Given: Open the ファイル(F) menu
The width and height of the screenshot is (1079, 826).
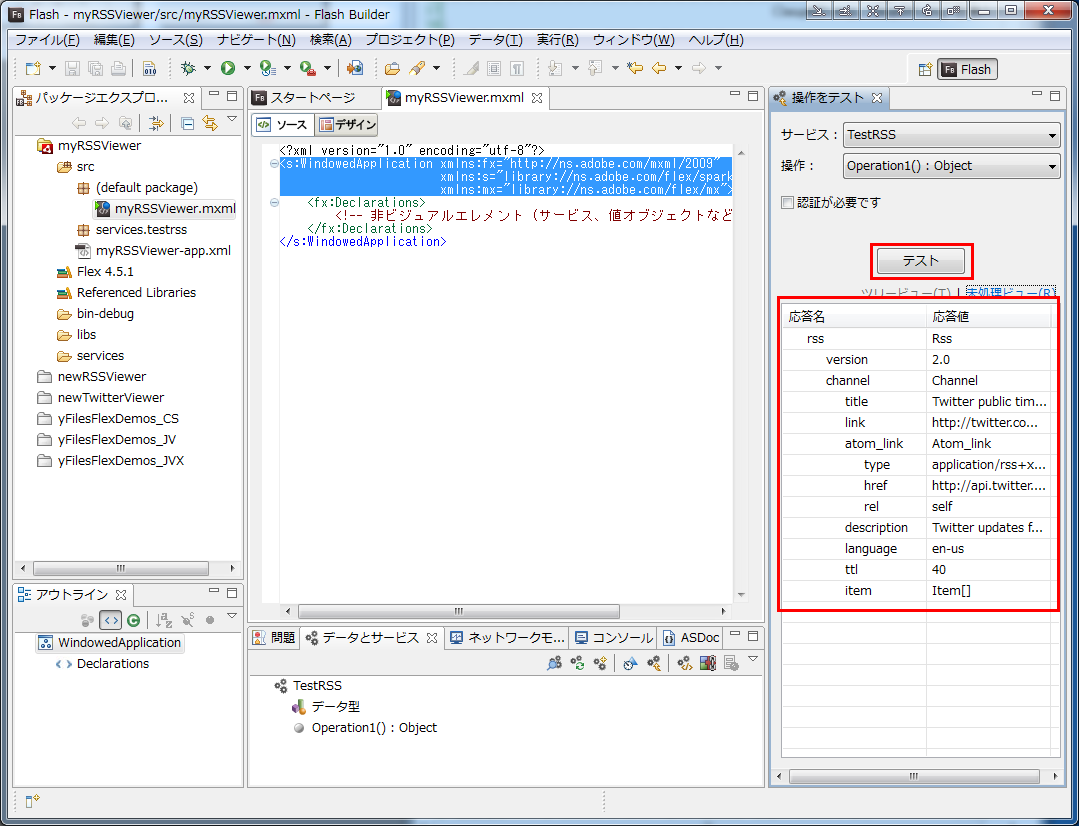Looking at the screenshot, I should pyautogui.click(x=47, y=40).
